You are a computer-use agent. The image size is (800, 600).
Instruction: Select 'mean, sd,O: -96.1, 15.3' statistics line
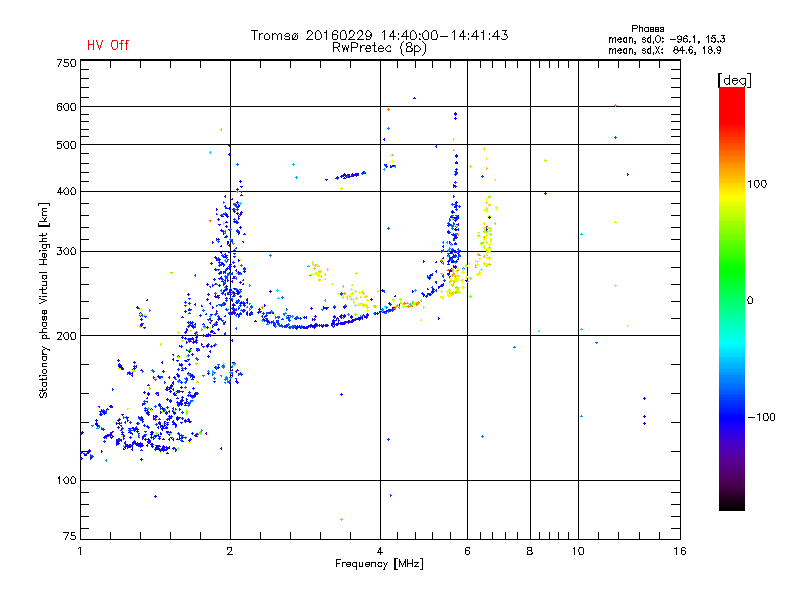[666, 39]
